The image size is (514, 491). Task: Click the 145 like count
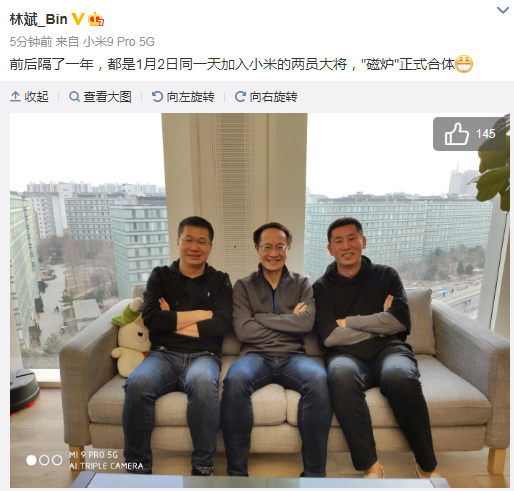(x=486, y=134)
